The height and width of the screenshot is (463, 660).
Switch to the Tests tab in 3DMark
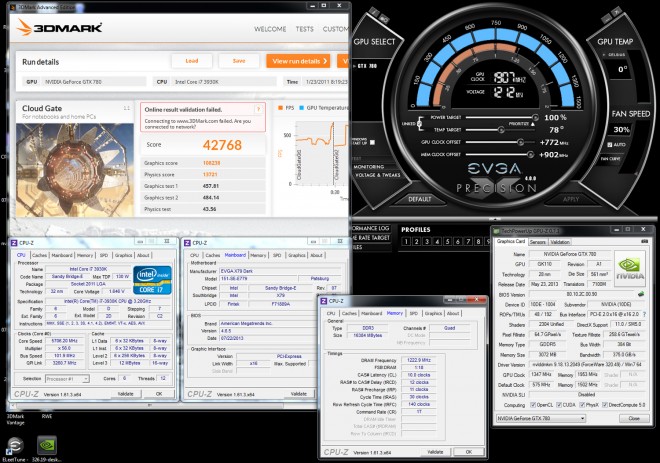(x=304, y=29)
